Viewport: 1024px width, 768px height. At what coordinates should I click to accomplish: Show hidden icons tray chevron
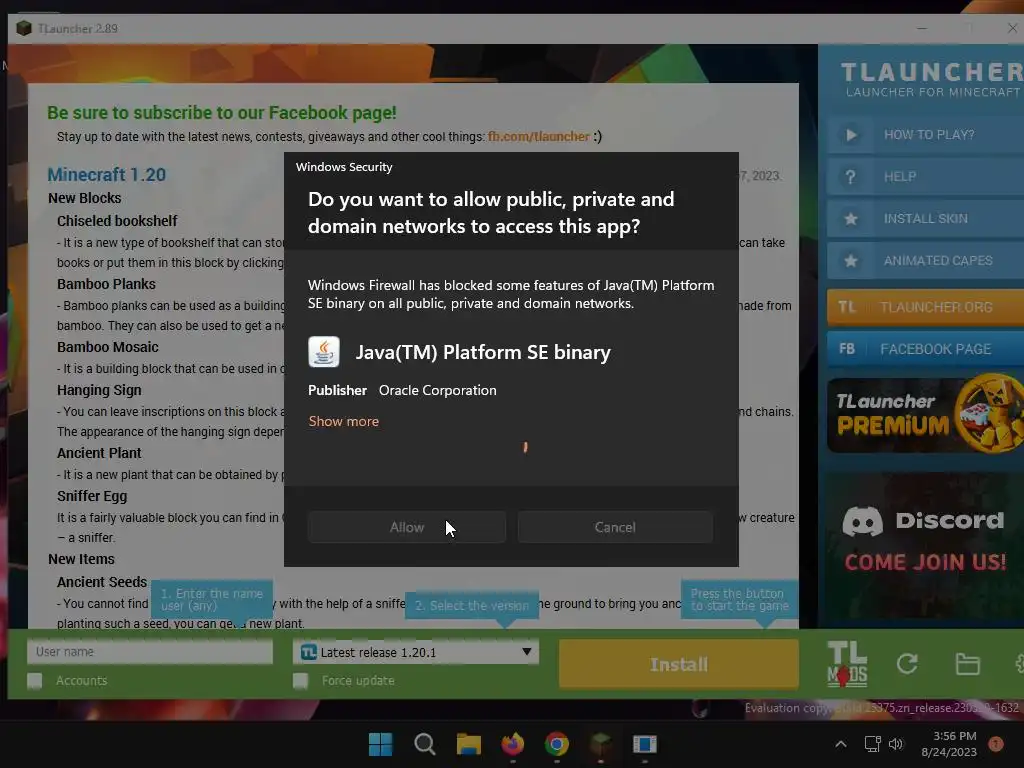tap(841, 744)
